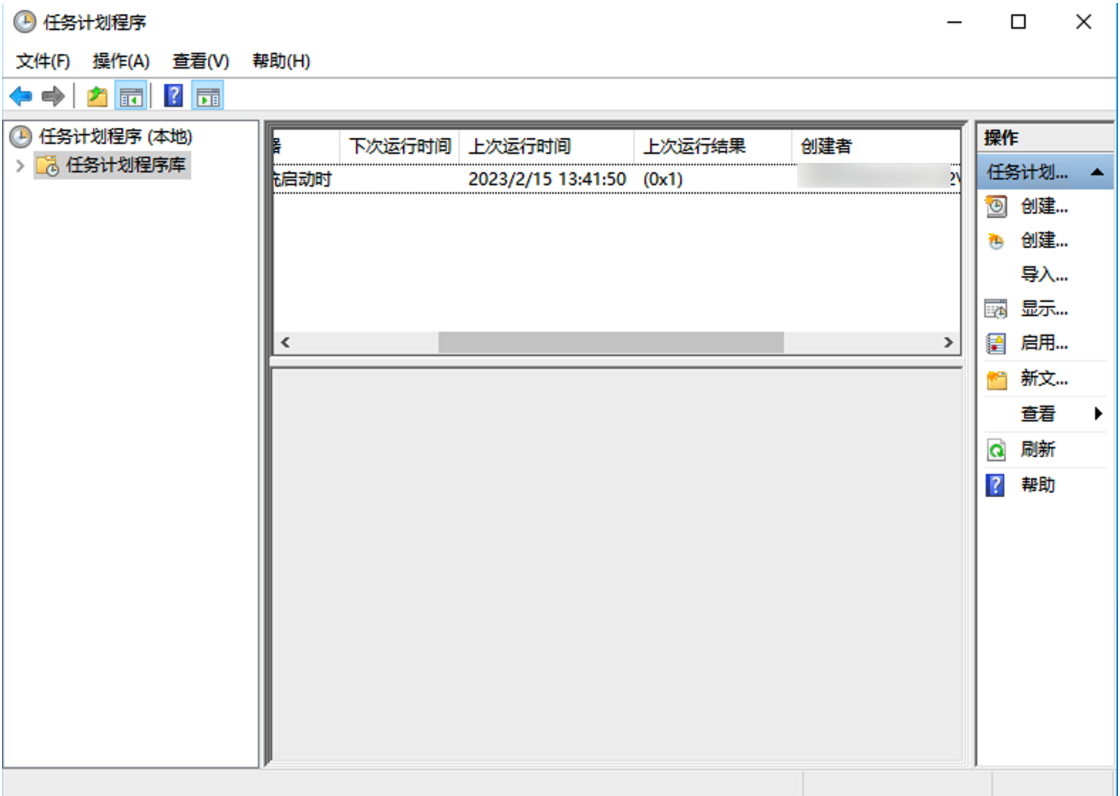The image size is (1120, 796).
Task: Click the 显示... icon in the actions pane
Action: 995,309
